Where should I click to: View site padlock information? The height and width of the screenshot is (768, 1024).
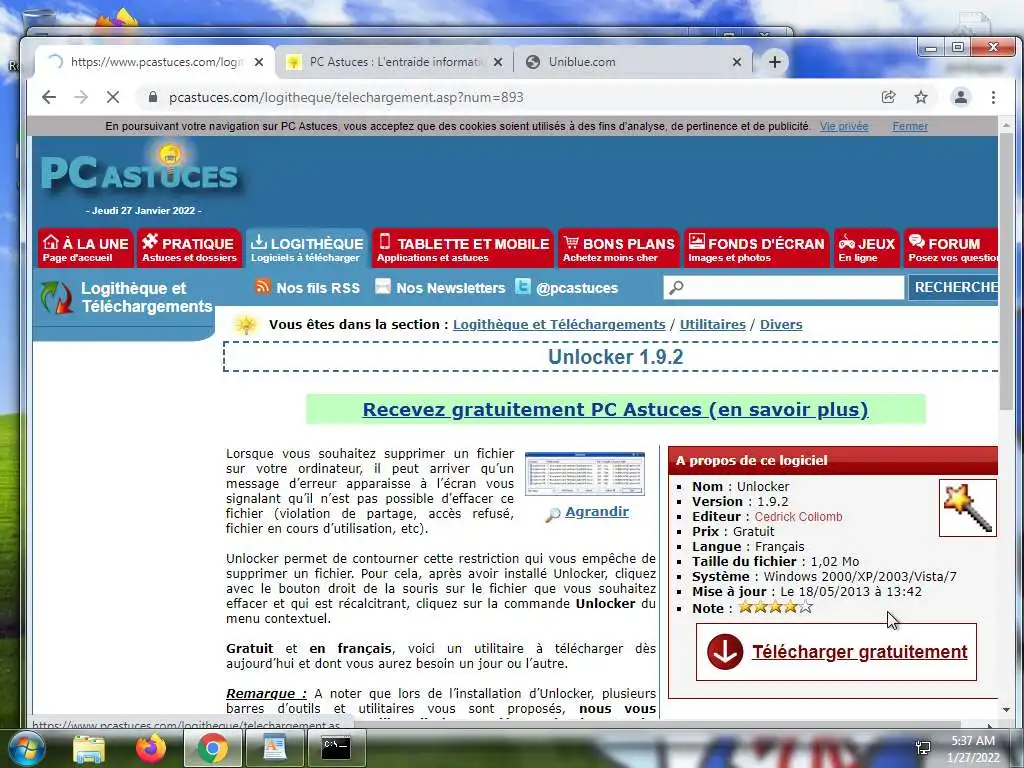(x=153, y=97)
